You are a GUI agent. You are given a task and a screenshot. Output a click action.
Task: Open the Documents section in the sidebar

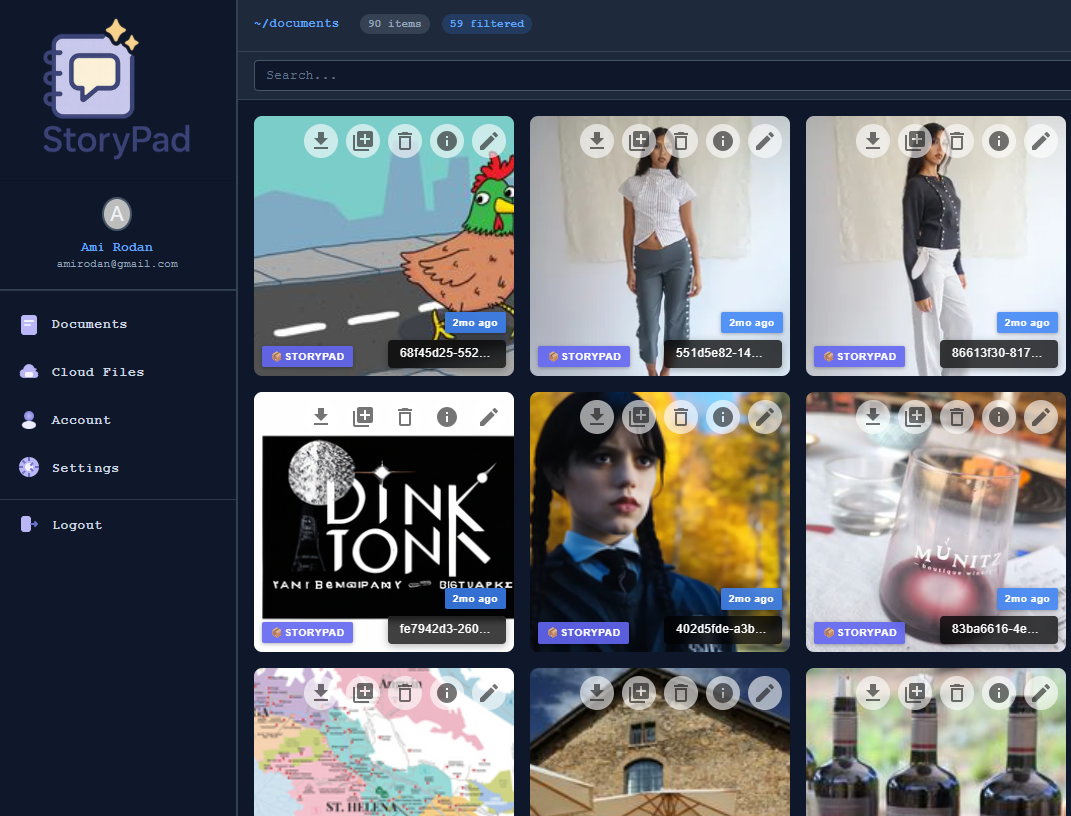point(88,324)
